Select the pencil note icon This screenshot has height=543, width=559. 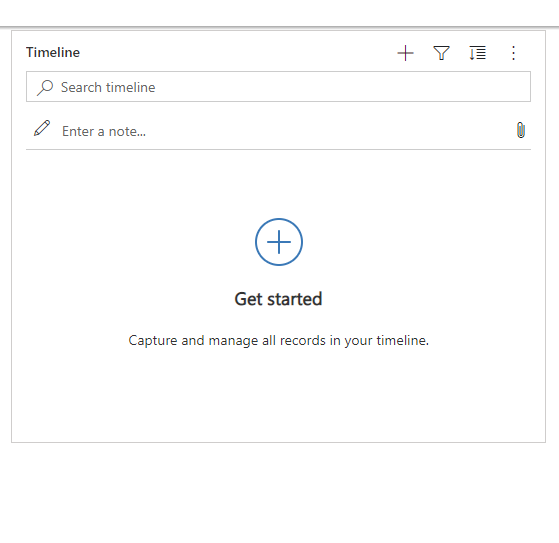click(x=42, y=128)
